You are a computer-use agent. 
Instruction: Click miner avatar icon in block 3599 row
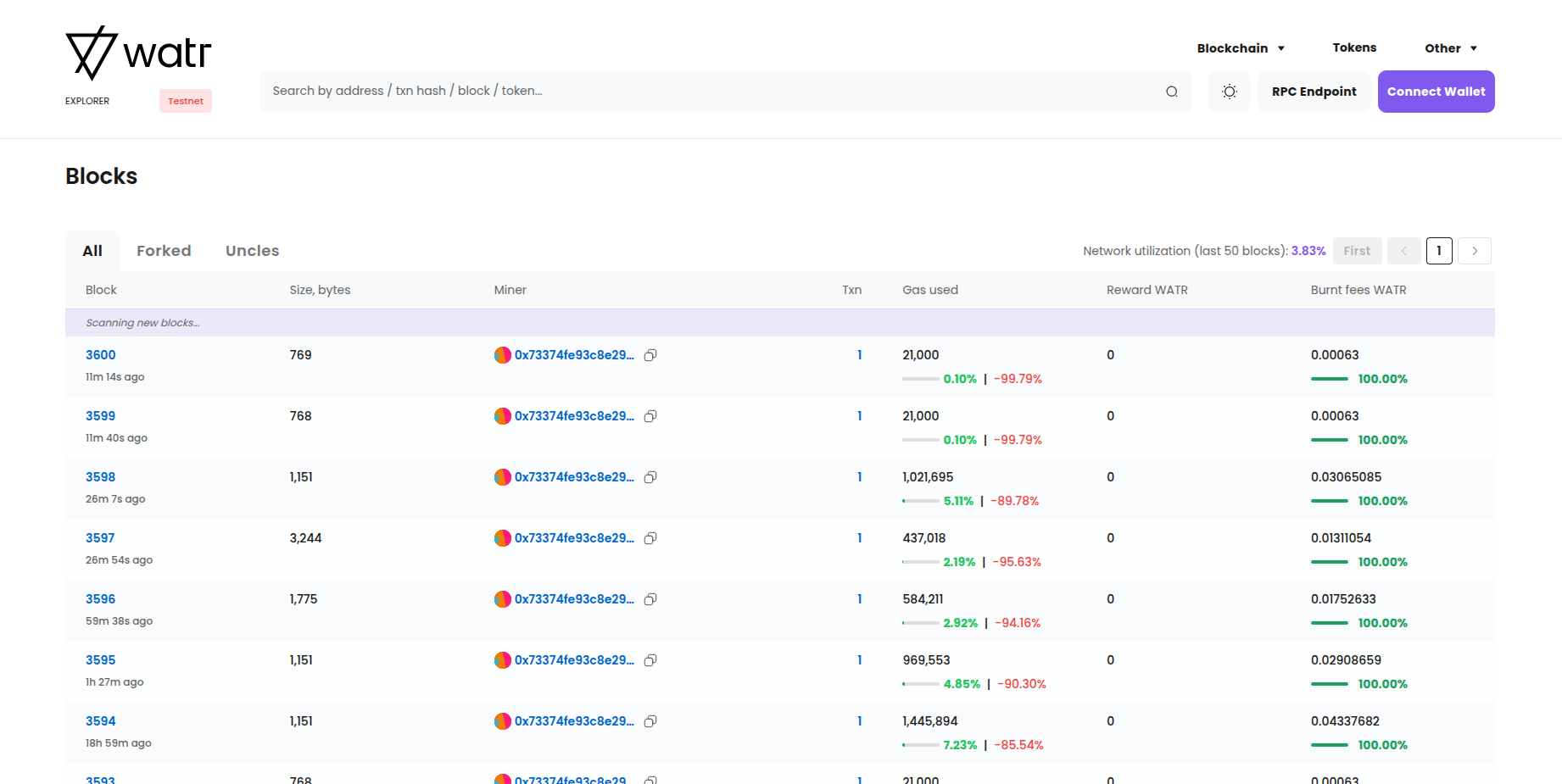tap(503, 416)
